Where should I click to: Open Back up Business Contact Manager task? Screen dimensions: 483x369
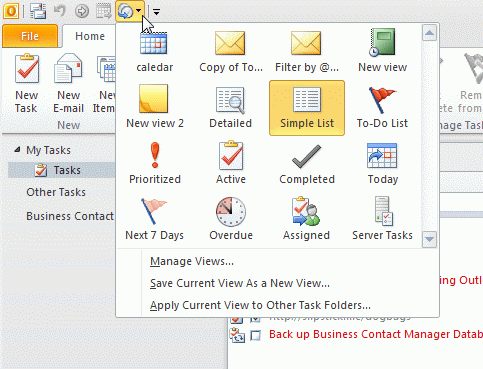[x=376, y=334]
